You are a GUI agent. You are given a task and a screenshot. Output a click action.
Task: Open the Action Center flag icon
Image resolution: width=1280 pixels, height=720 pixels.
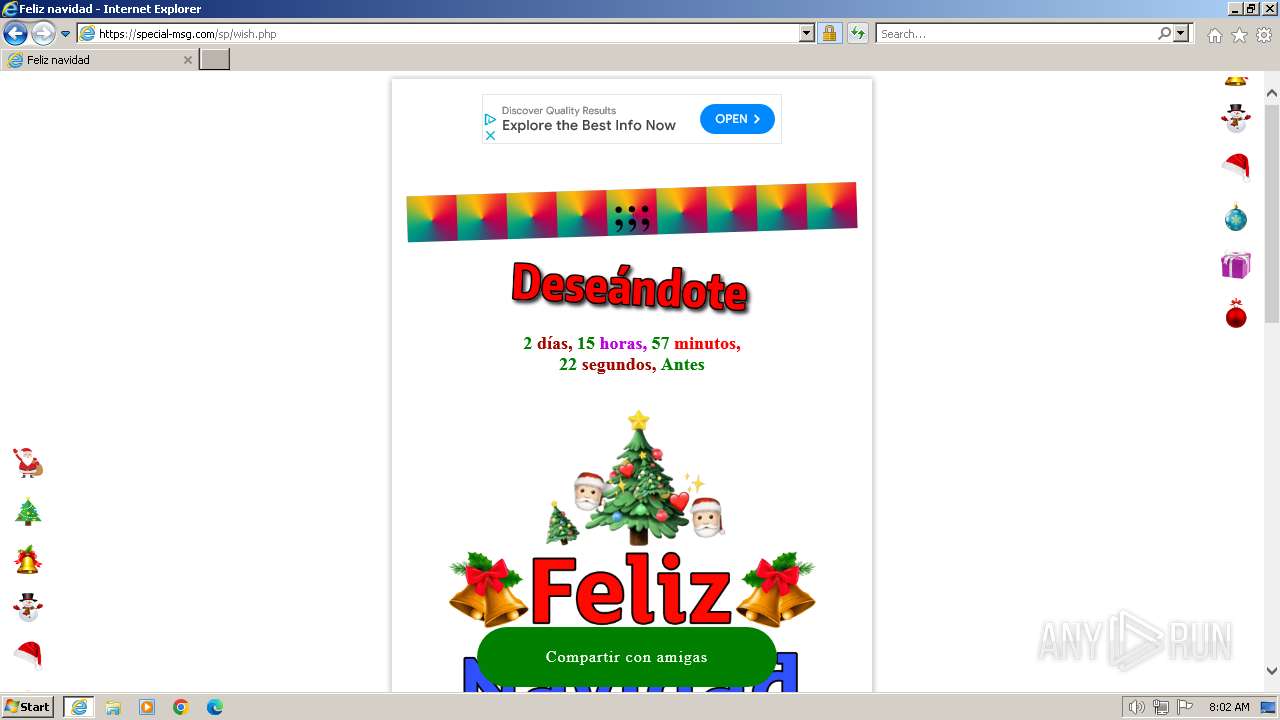(x=1185, y=707)
